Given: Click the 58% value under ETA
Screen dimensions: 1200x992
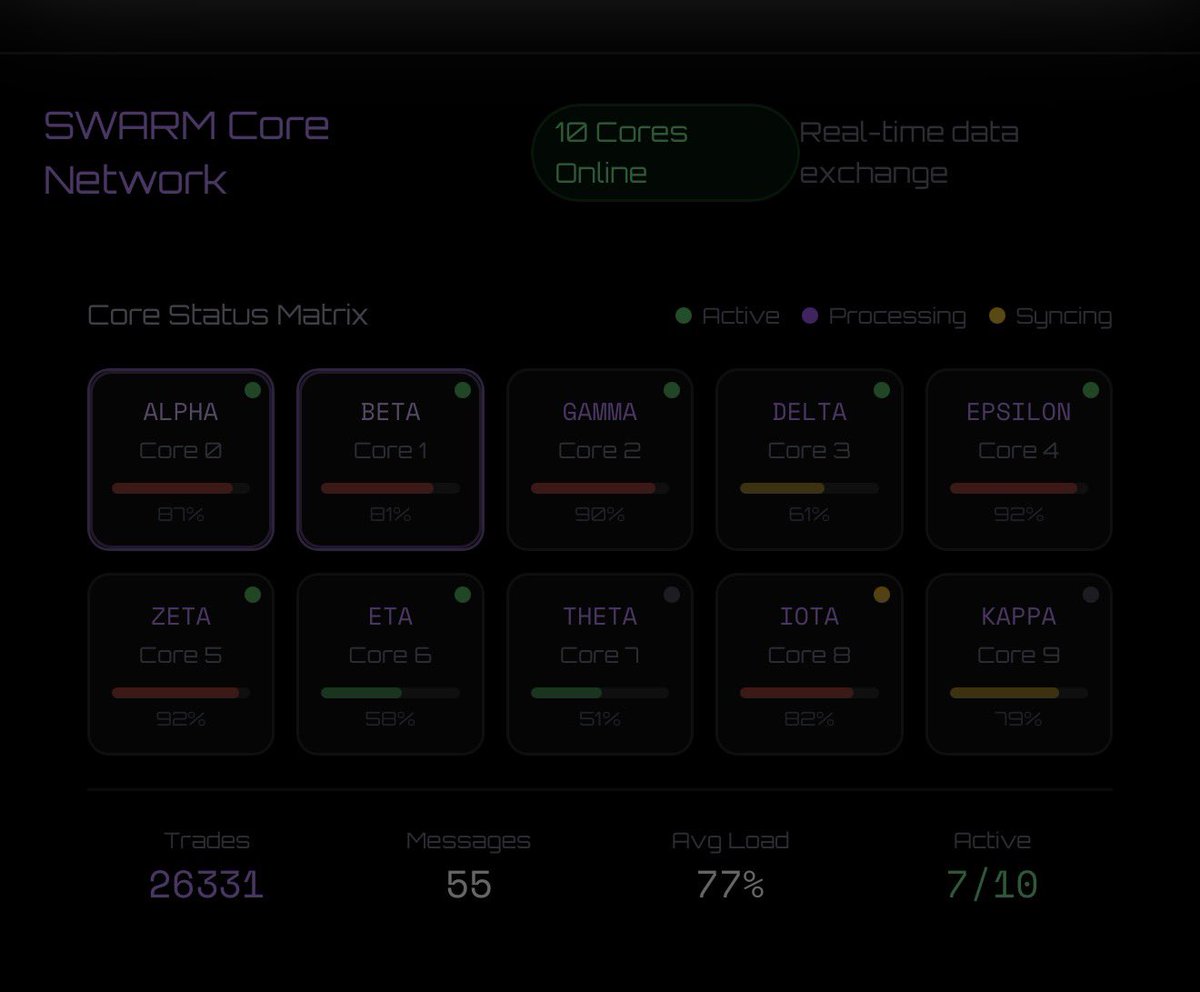Looking at the screenshot, I should pyautogui.click(x=391, y=719).
